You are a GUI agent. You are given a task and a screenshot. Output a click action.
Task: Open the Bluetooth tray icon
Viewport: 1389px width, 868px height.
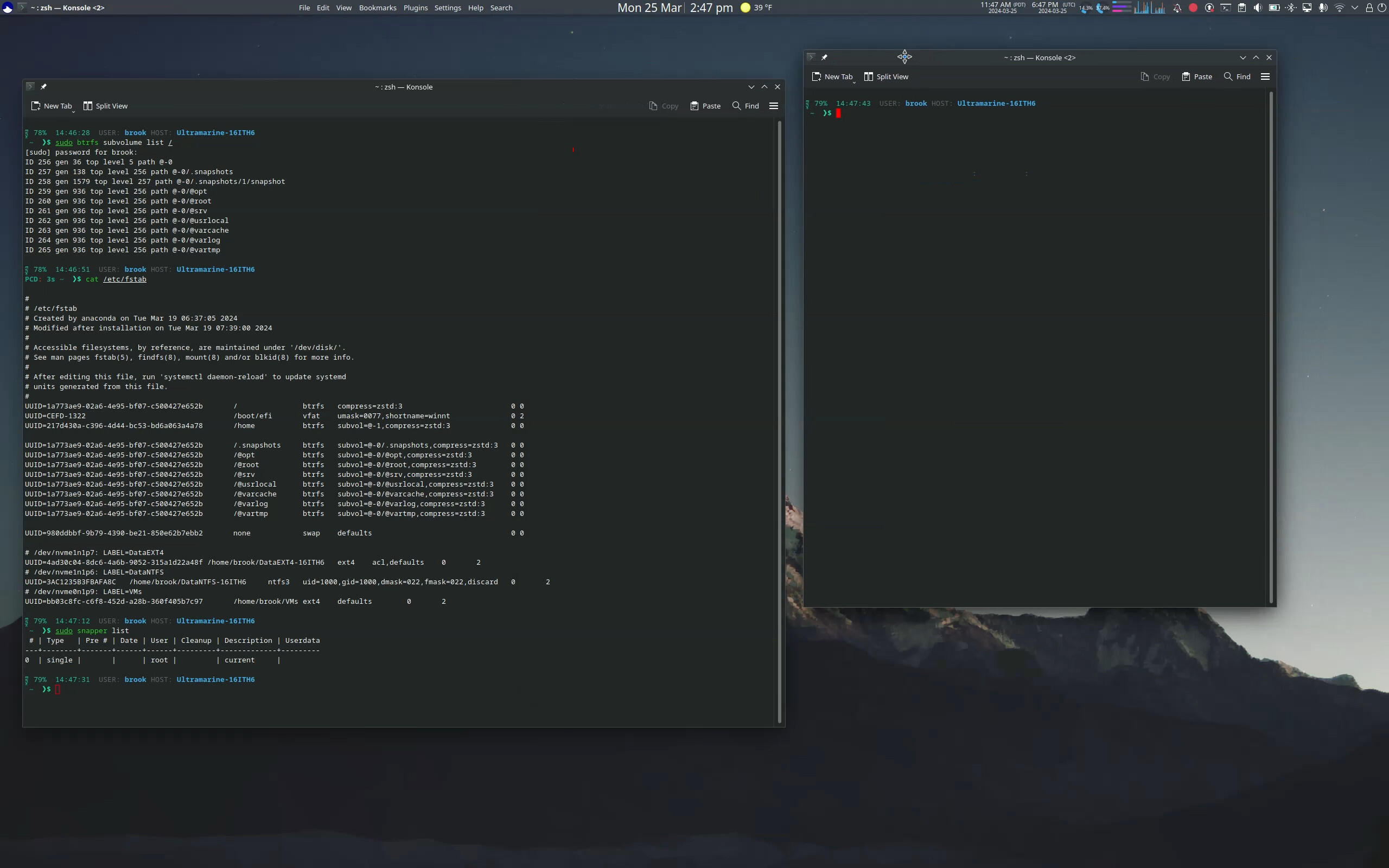pyautogui.click(x=1290, y=8)
